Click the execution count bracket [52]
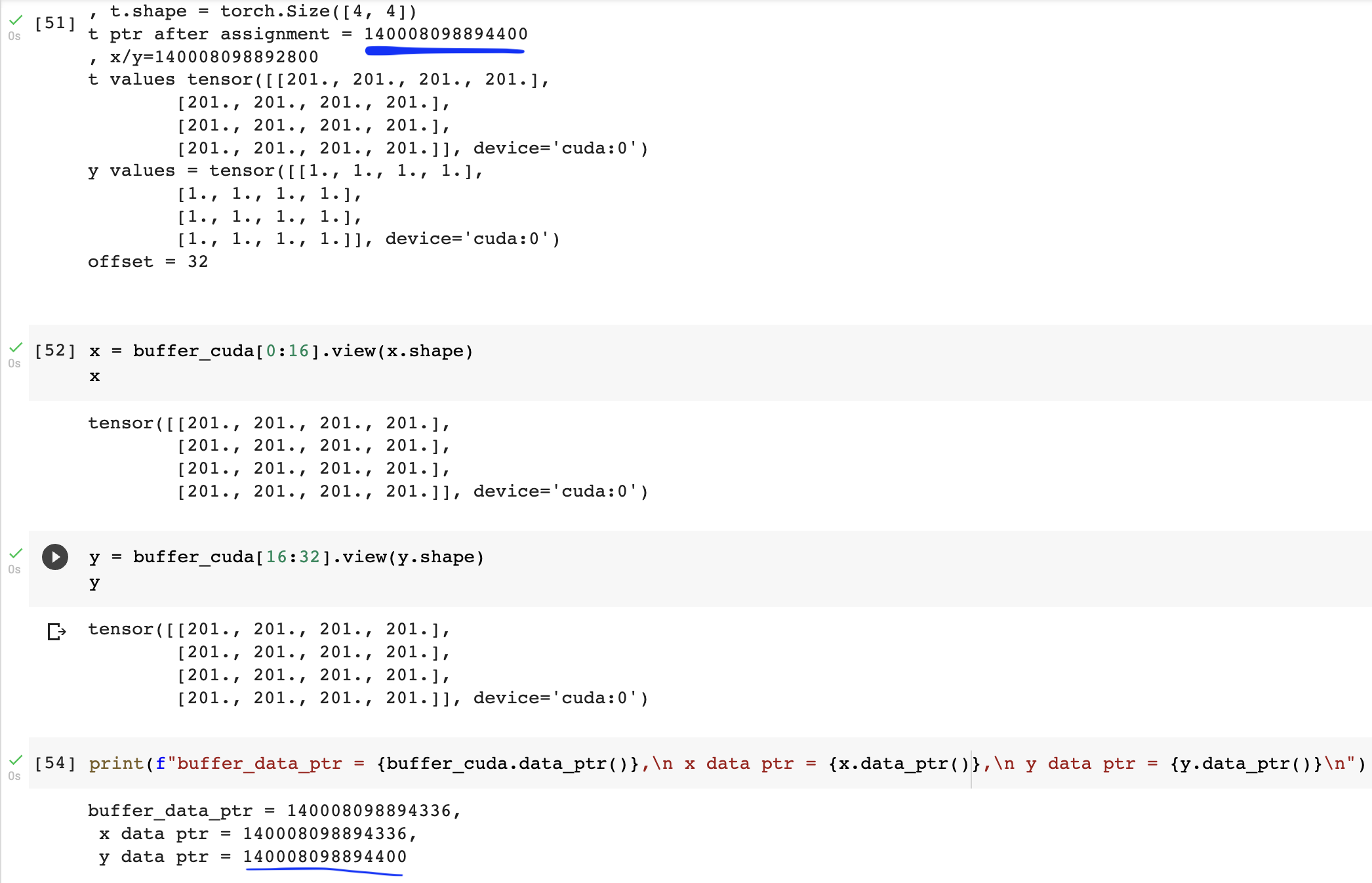 56,350
